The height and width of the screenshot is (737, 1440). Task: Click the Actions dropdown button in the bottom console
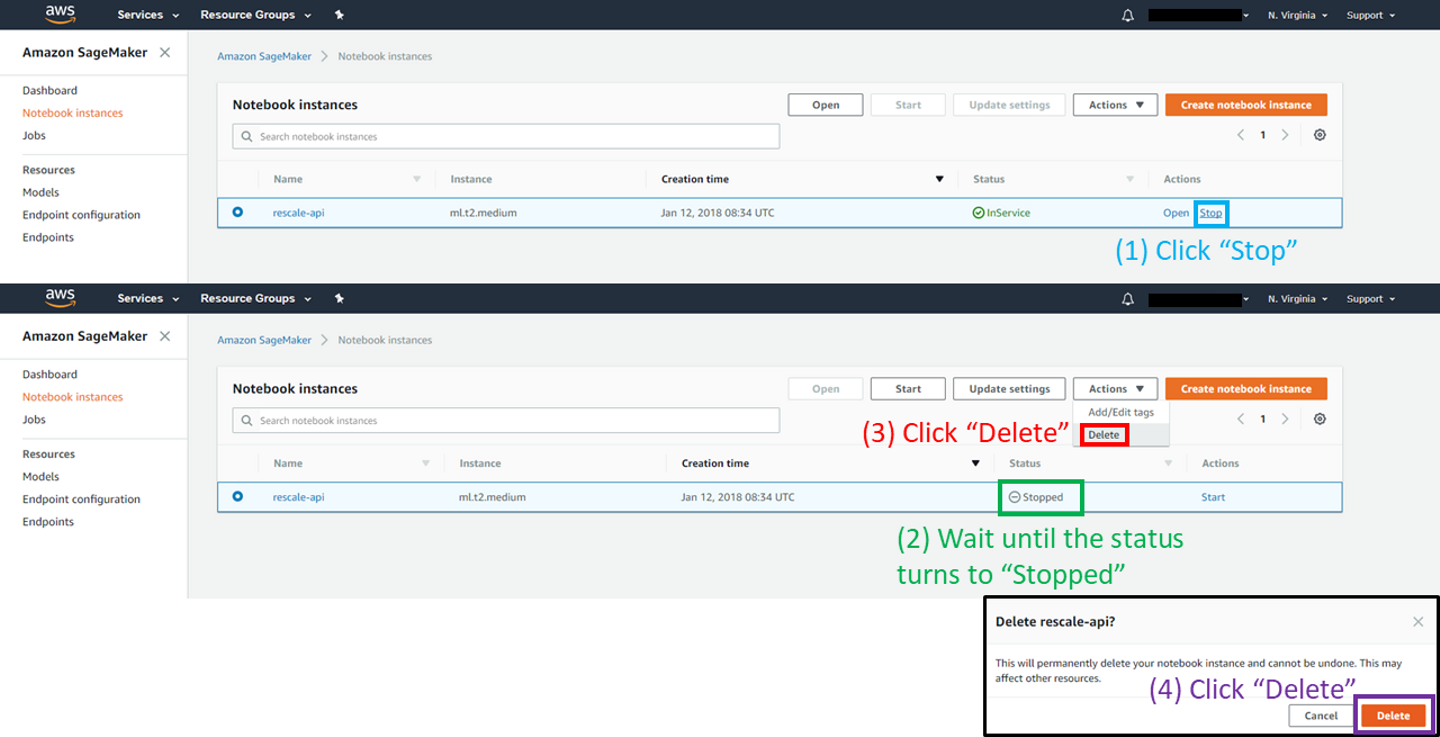(x=1115, y=389)
